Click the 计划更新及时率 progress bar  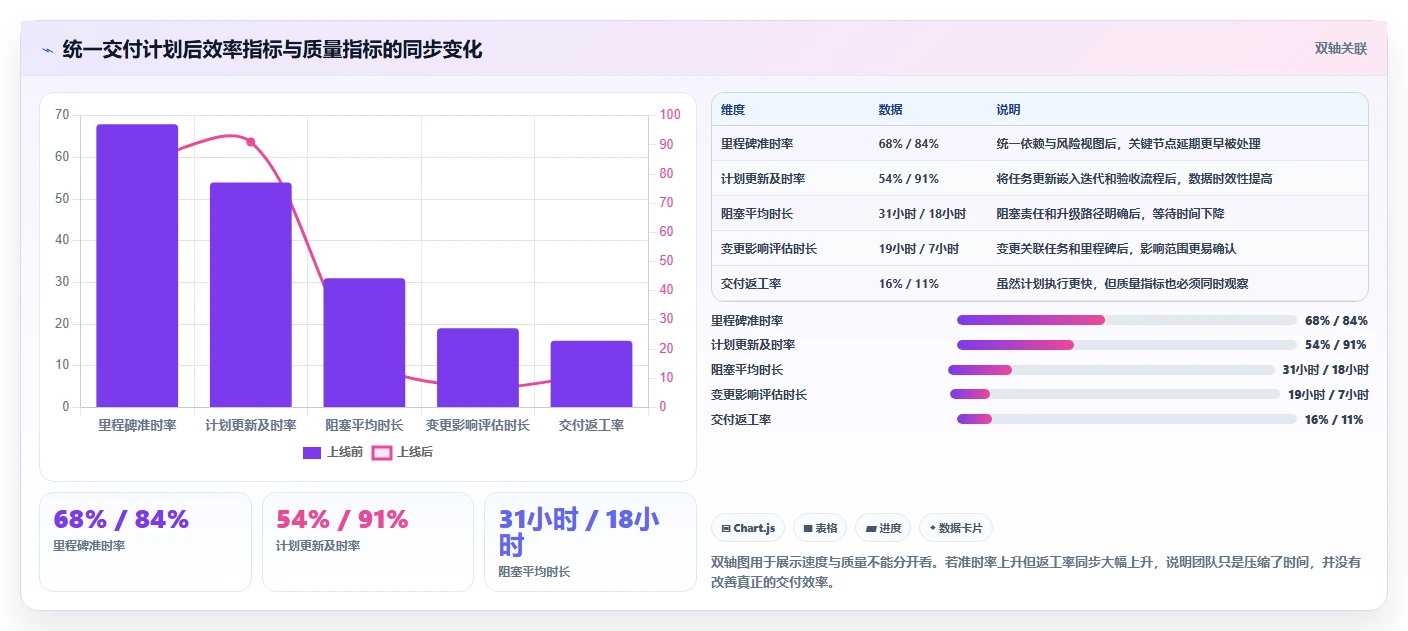point(1126,345)
